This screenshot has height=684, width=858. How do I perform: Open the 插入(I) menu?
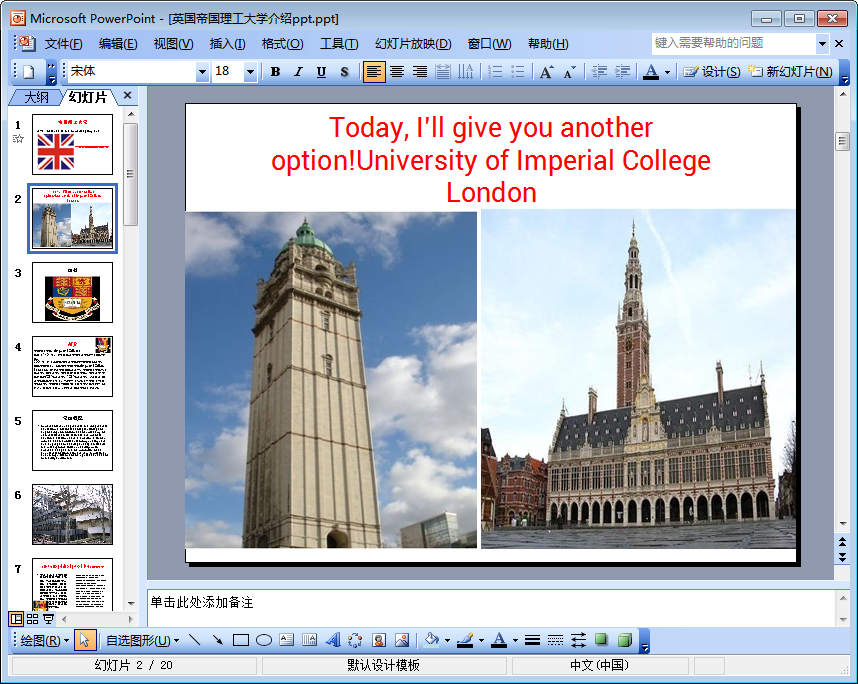pos(227,44)
